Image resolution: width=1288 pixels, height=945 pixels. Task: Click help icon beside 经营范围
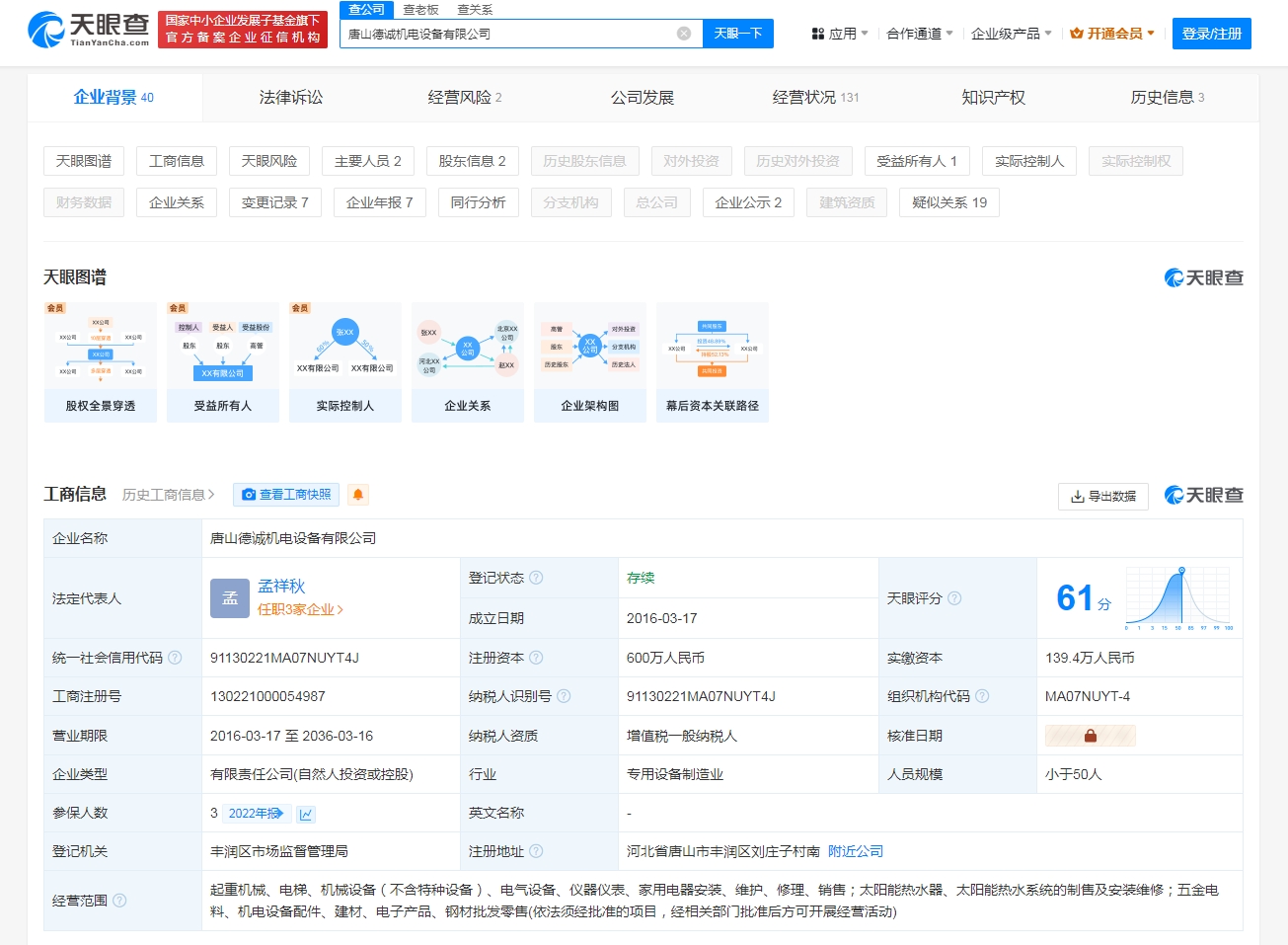[119, 901]
